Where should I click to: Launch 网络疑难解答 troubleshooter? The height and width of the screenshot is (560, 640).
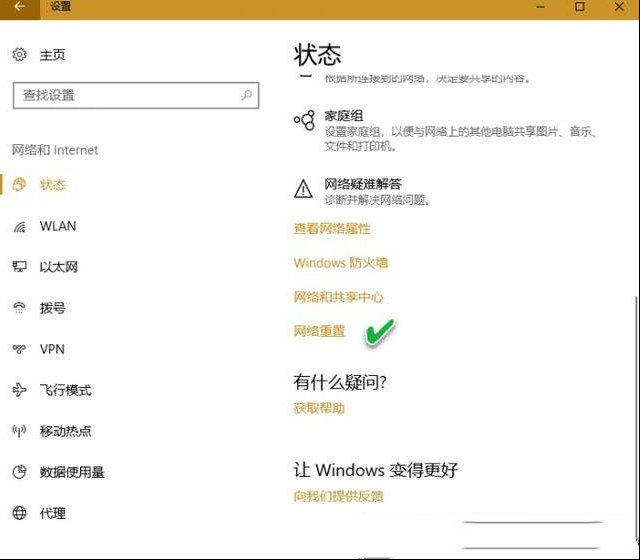[363, 184]
